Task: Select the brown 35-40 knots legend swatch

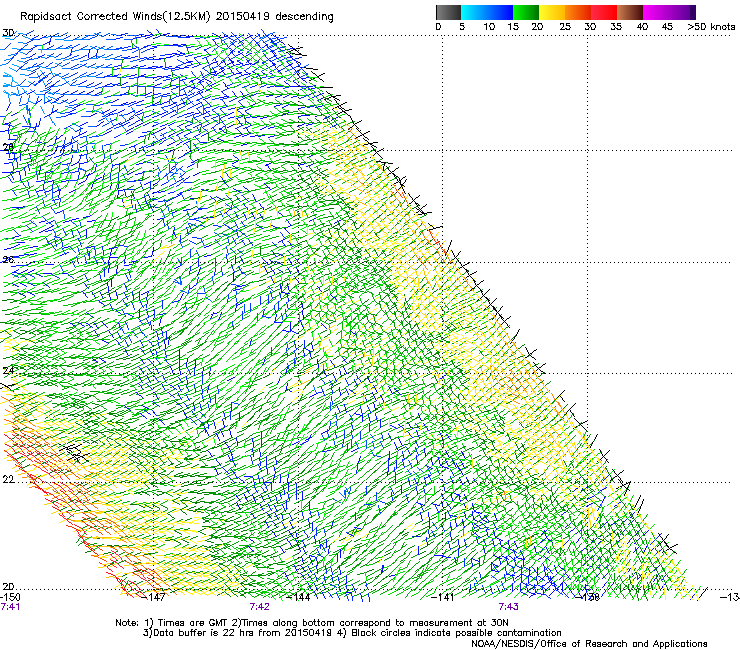Action: click(x=630, y=12)
